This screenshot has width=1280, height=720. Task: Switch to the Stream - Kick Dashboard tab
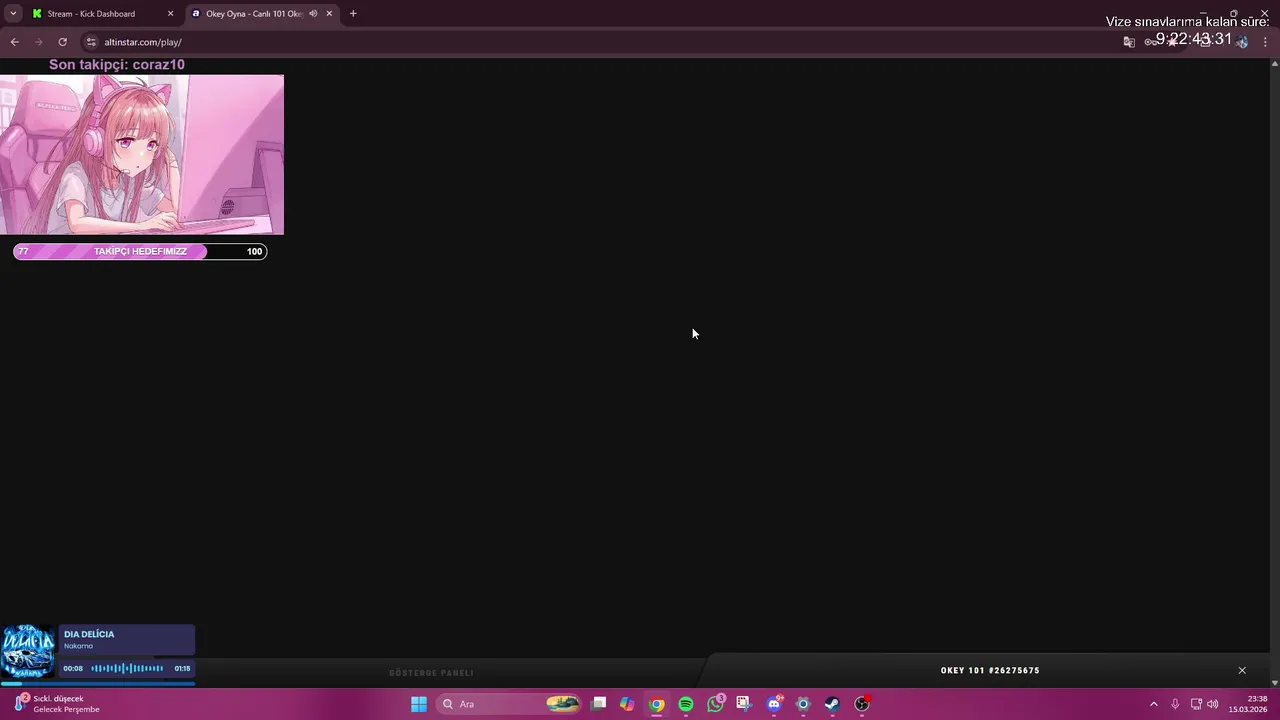click(91, 14)
